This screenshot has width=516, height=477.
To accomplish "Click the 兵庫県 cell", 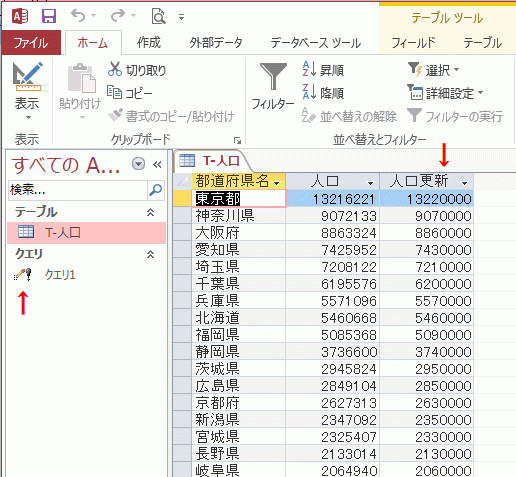I will pyautogui.click(x=239, y=301).
